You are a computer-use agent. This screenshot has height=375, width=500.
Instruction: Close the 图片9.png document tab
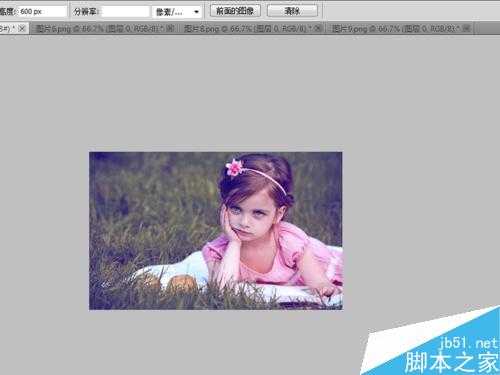tap(467, 29)
